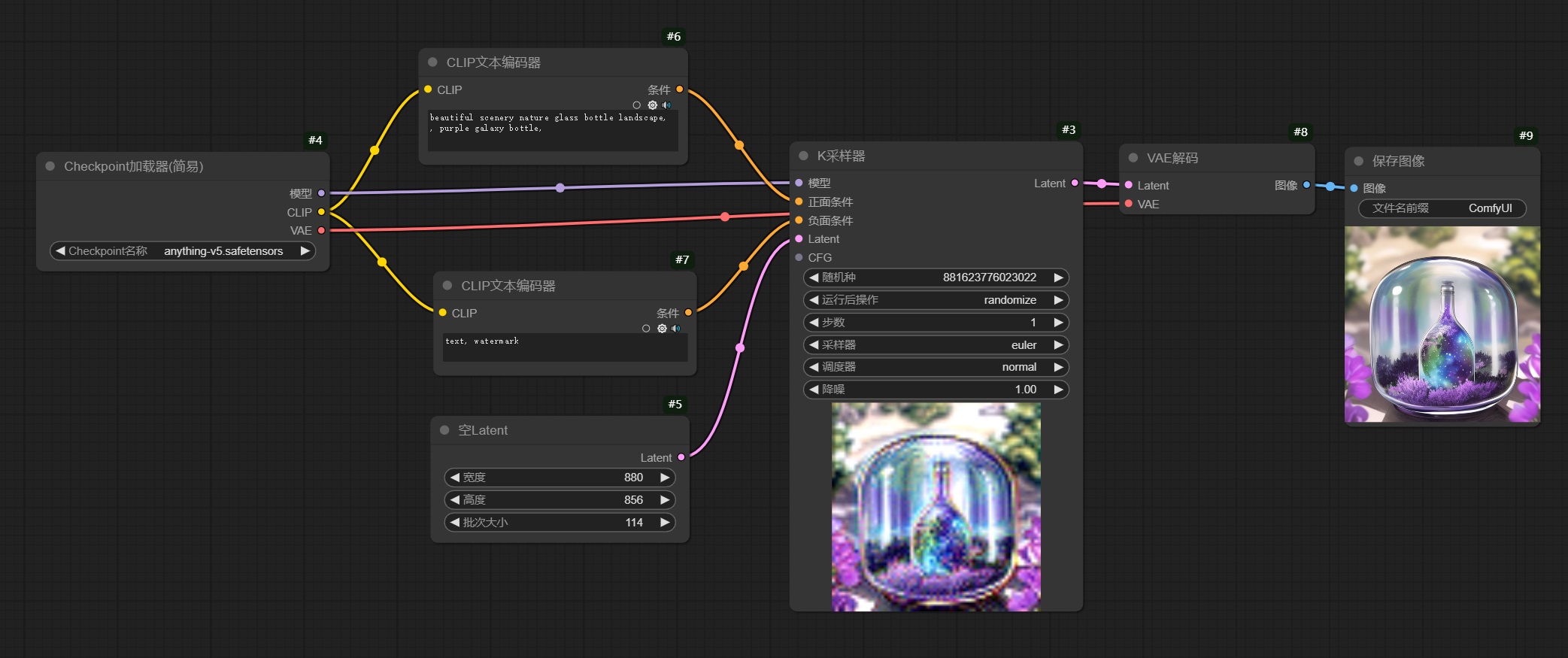Open the 调度器 normal dropdown
The width and height of the screenshot is (1568, 658).
(x=936, y=367)
